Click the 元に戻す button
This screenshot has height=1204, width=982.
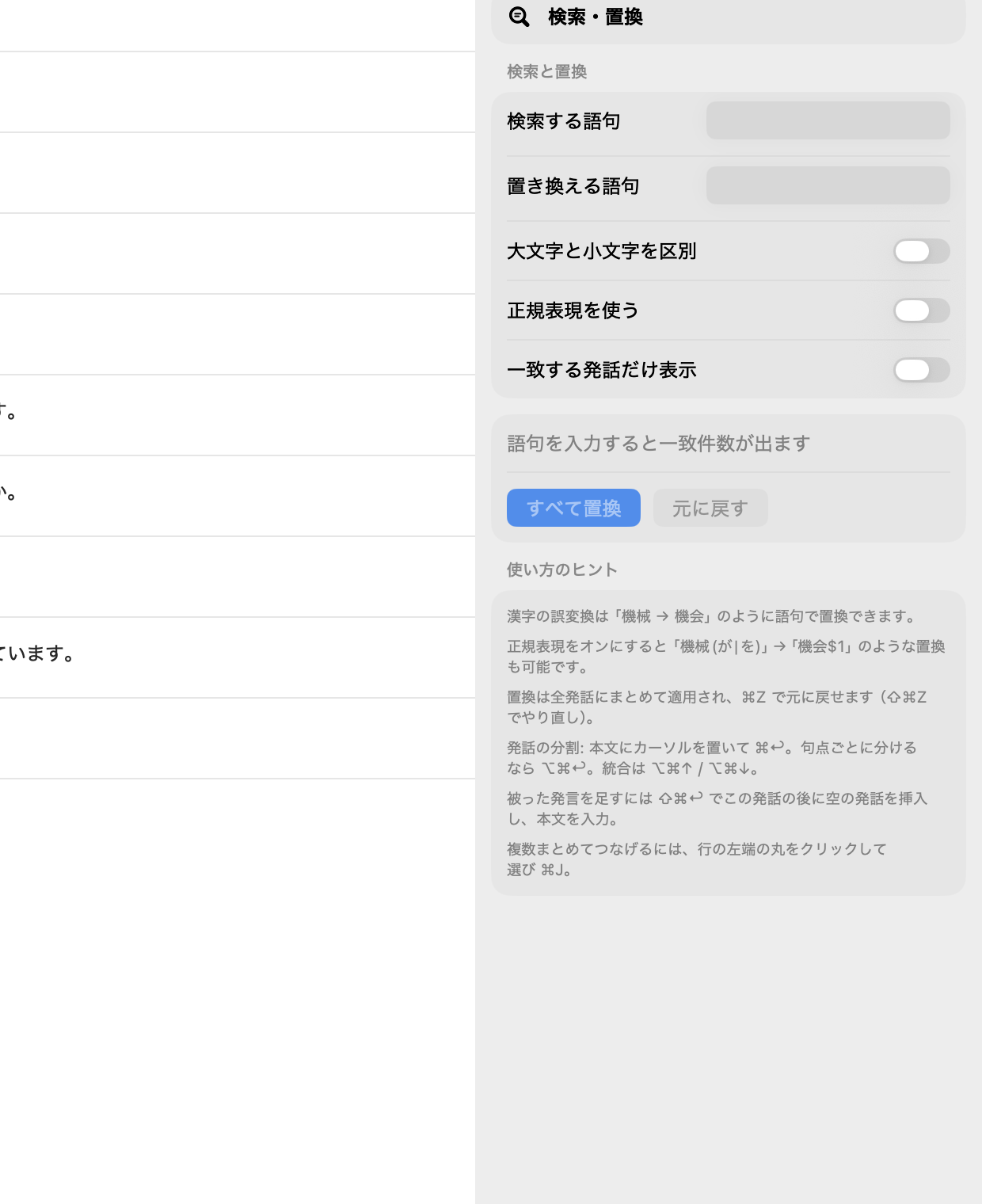click(x=710, y=508)
